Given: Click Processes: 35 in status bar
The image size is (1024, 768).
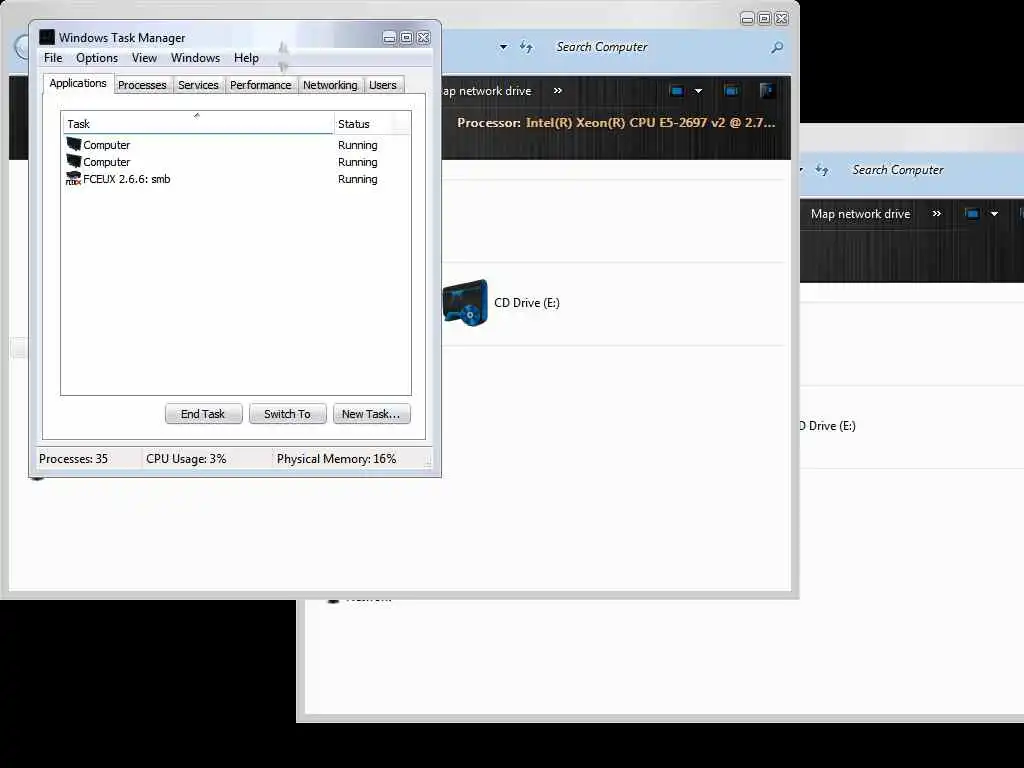Looking at the screenshot, I should click(73, 458).
